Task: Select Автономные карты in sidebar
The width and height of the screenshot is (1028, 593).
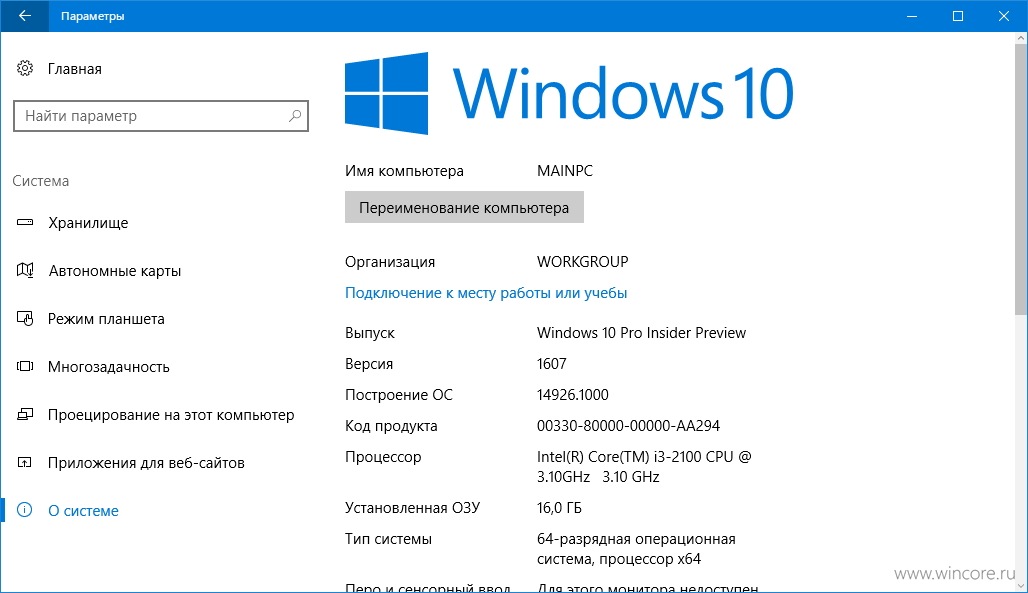Action: [x=115, y=271]
